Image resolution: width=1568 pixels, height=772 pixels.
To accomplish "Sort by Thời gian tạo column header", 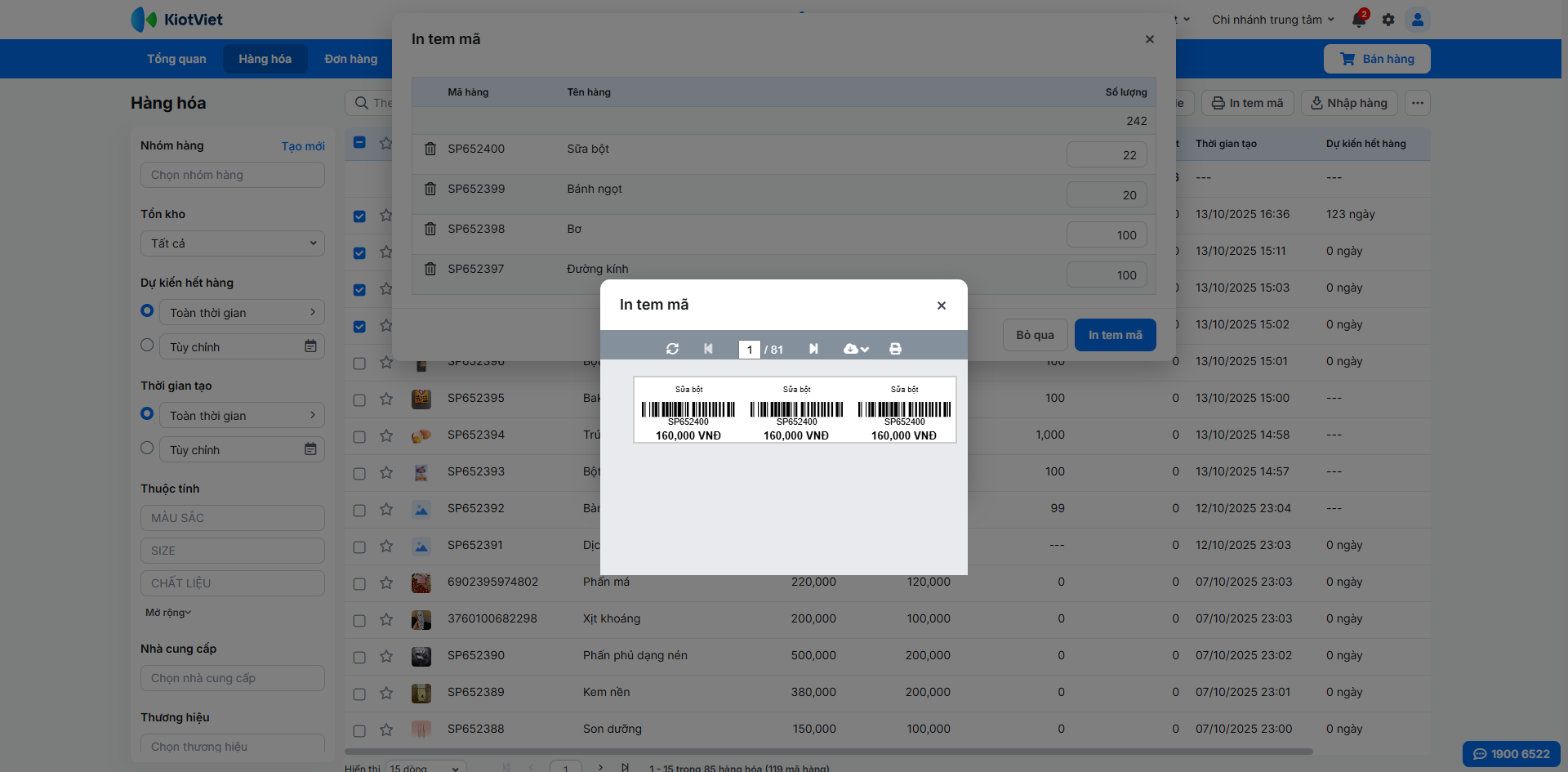I will point(1226,144).
